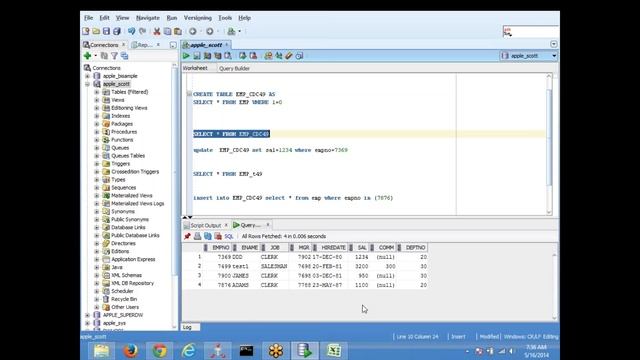
Task: Click the Undo icon in main toolbar
Action: click(131, 31)
